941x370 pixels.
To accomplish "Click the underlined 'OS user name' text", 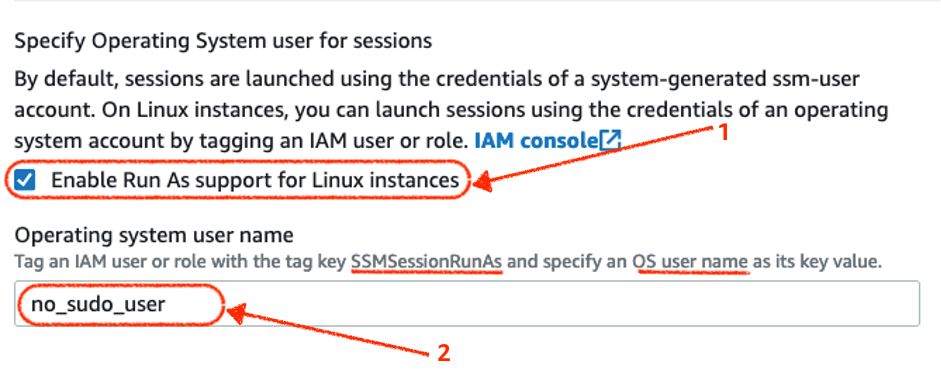I will point(690,263).
